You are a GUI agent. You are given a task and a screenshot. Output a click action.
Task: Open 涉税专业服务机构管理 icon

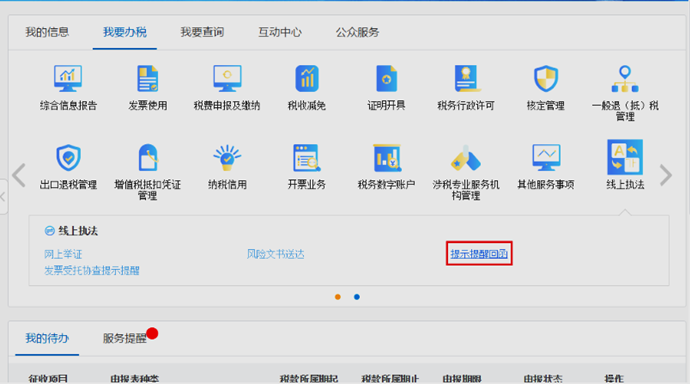(466, 157)
